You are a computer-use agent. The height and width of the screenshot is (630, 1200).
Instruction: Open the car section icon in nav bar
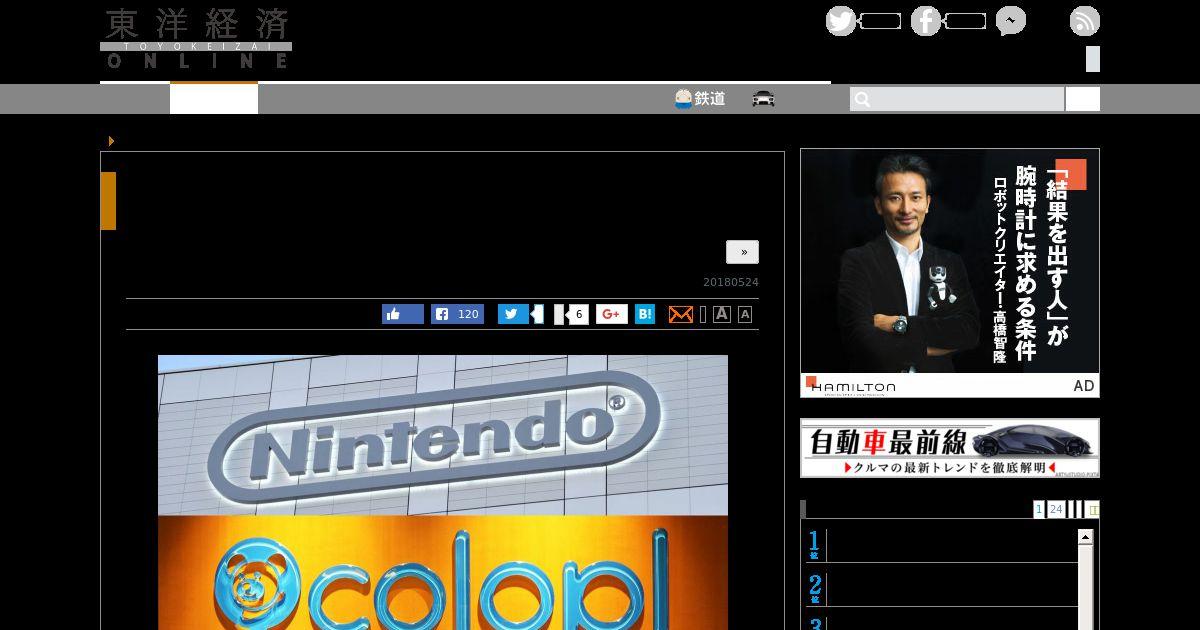pyautogui.click(x=763, y=99)
